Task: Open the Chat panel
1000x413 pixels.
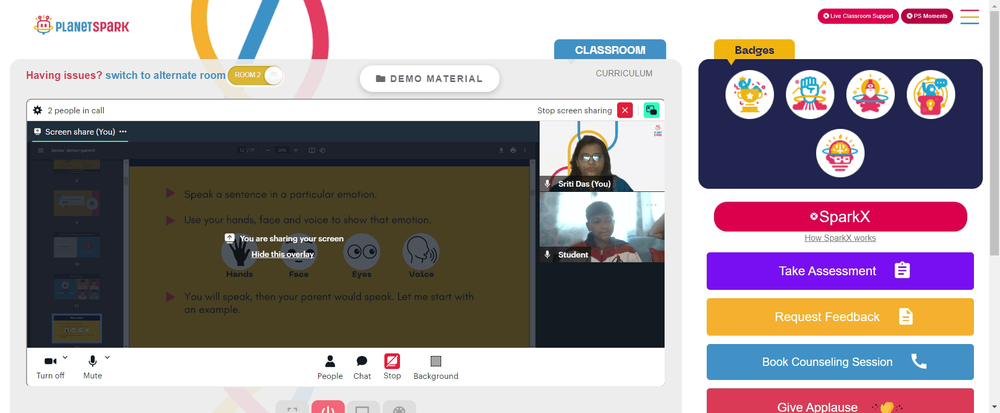Action: pos(362,367)
